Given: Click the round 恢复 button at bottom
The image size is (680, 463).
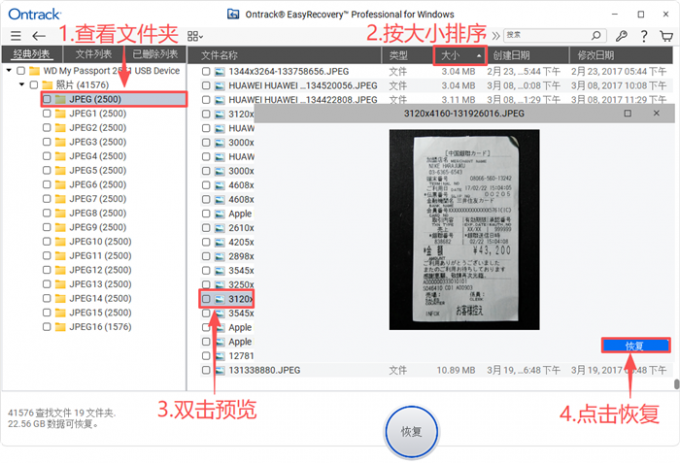Looking at the screenshot, I should tap(411, 431).
